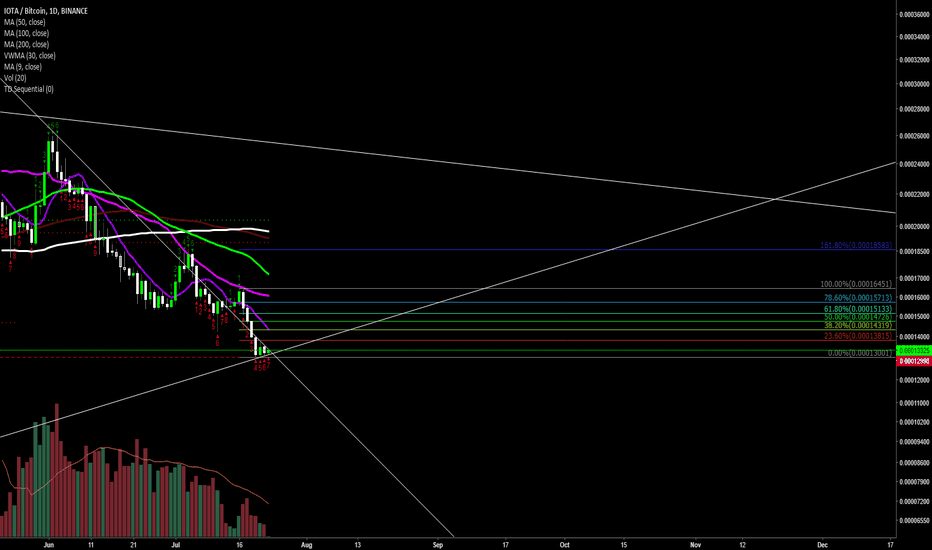Click the 0.00014000 price axis label

pos(914,337)
